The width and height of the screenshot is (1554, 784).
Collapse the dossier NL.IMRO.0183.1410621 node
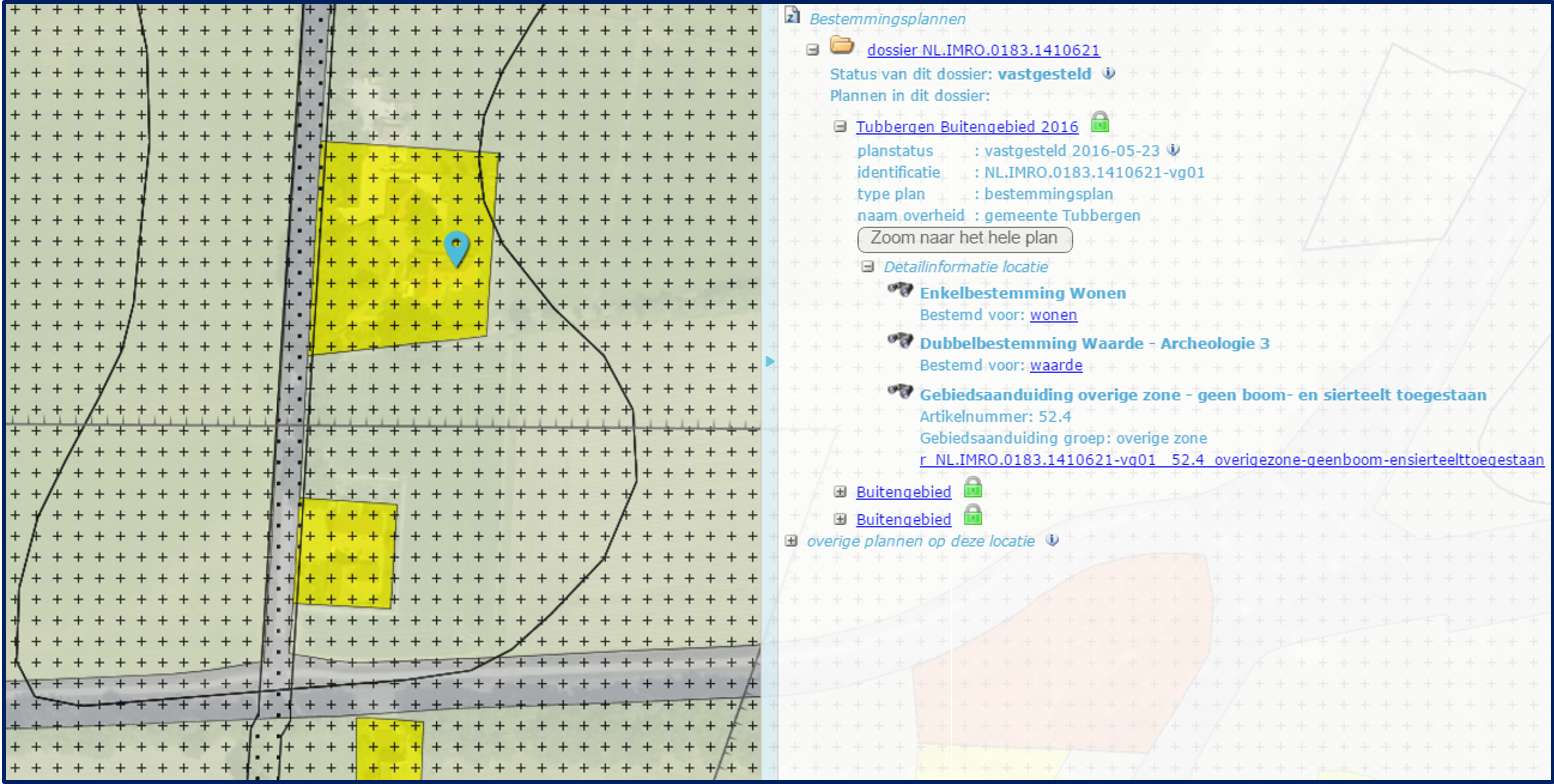813,48
